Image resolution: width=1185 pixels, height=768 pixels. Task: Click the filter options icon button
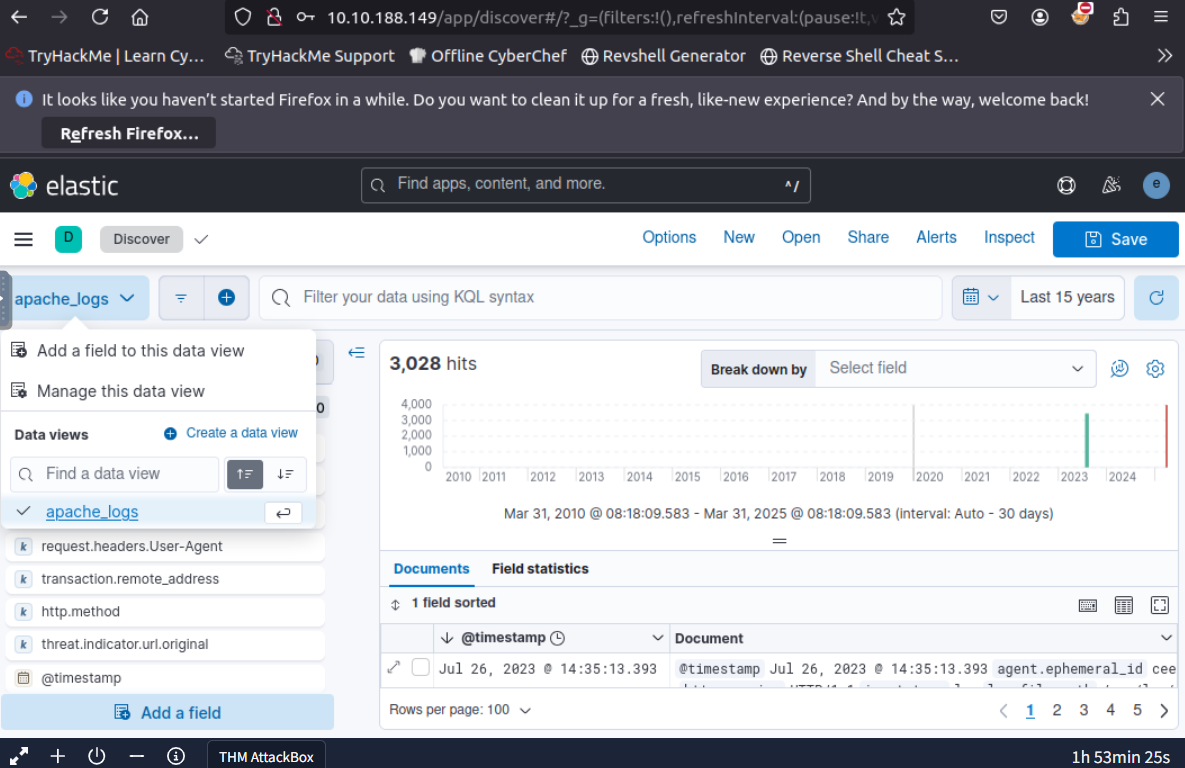click(x=181, y=298)
